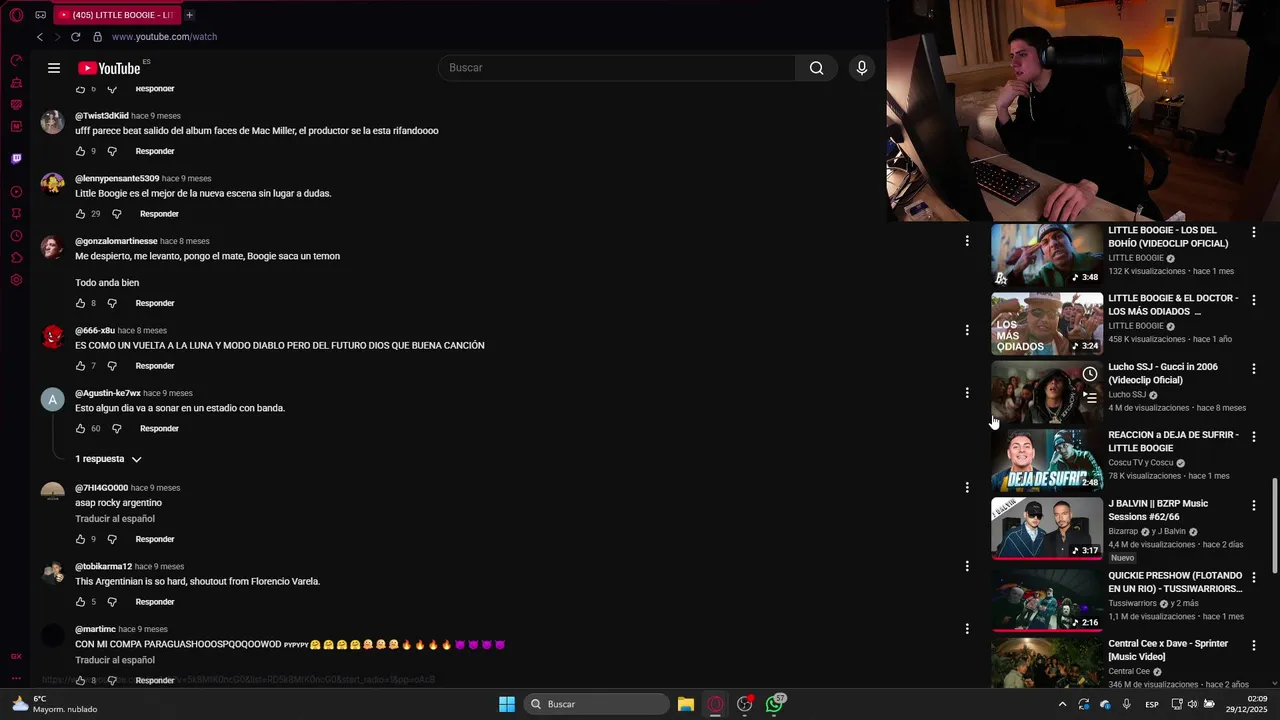Screen dimensions: 1280x720
Task: Play LOS MÁS ODIADOS video thumbnail
Action: (x=1047, y=323)
